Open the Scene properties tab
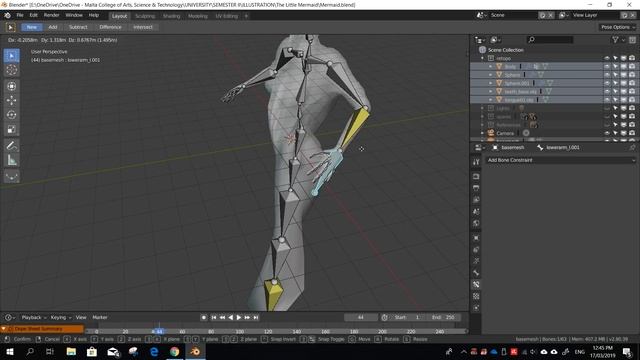 [x=476, y=212]
